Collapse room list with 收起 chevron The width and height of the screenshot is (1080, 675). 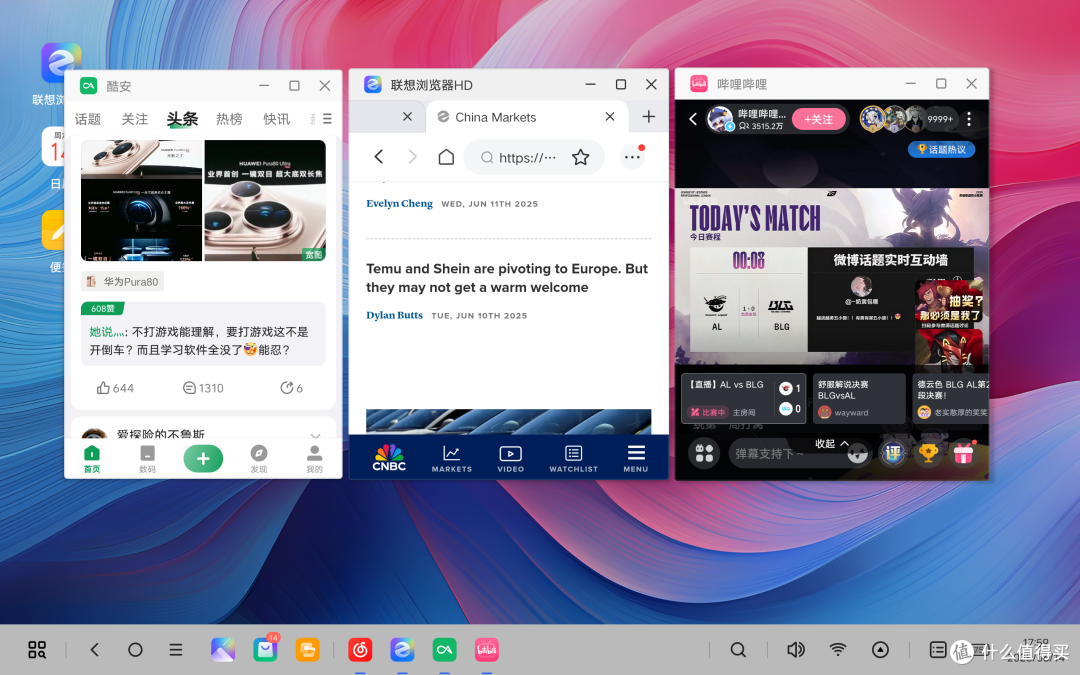(832, 444)
